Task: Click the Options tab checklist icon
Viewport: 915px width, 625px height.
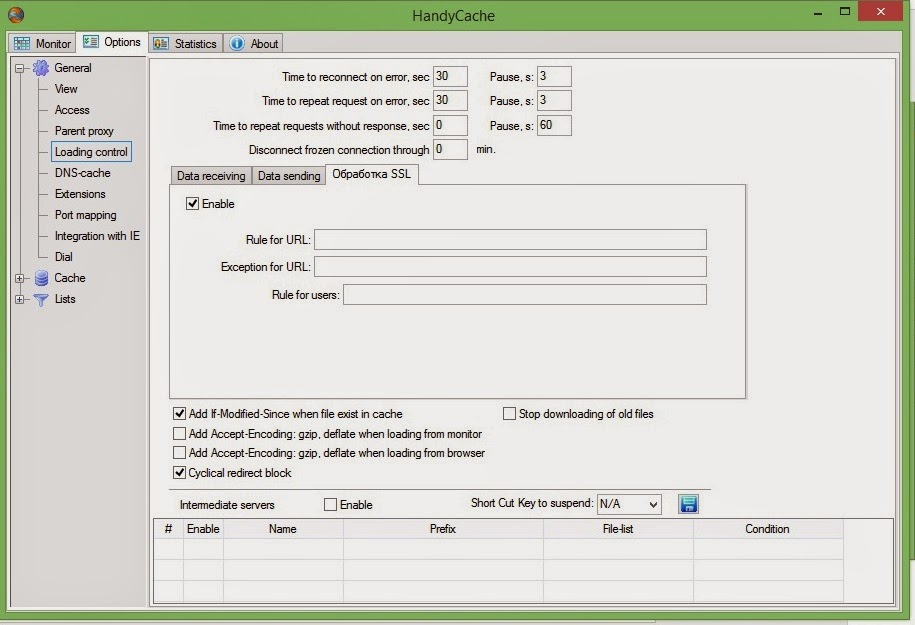Action: (90, 42)
